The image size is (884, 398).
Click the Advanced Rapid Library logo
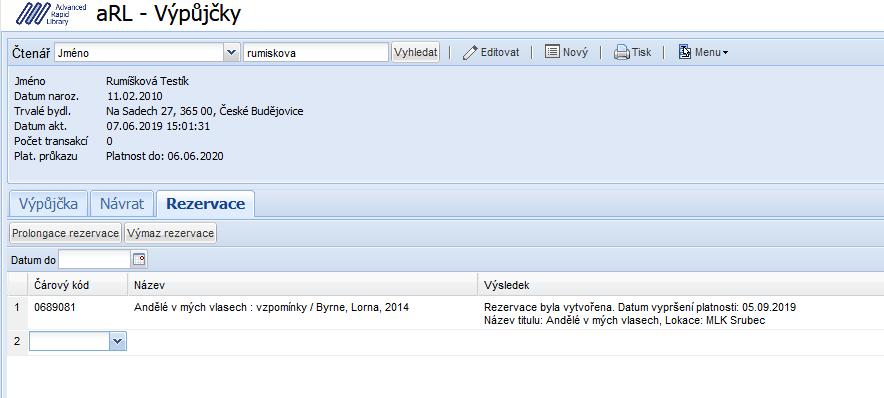tap(50, 14)
